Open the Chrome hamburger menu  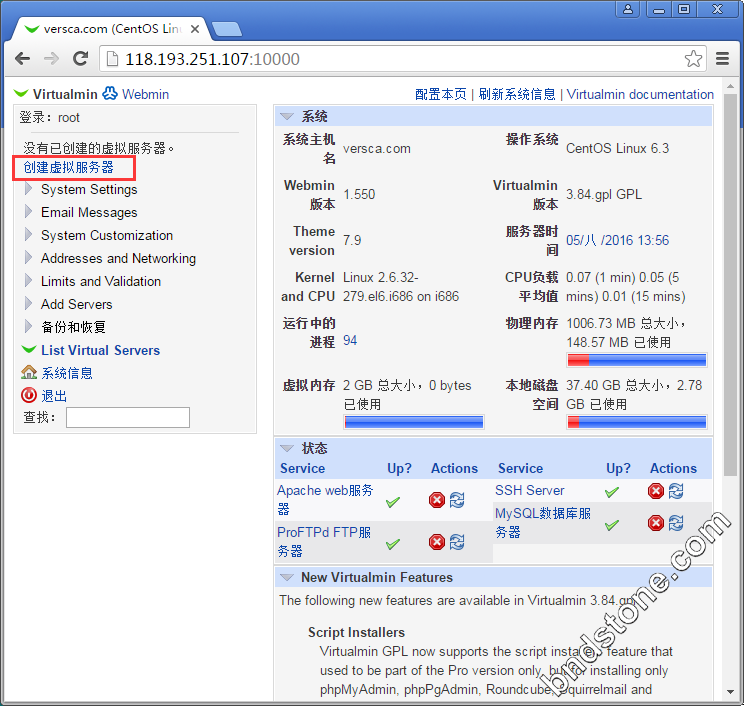coord(722,58)
